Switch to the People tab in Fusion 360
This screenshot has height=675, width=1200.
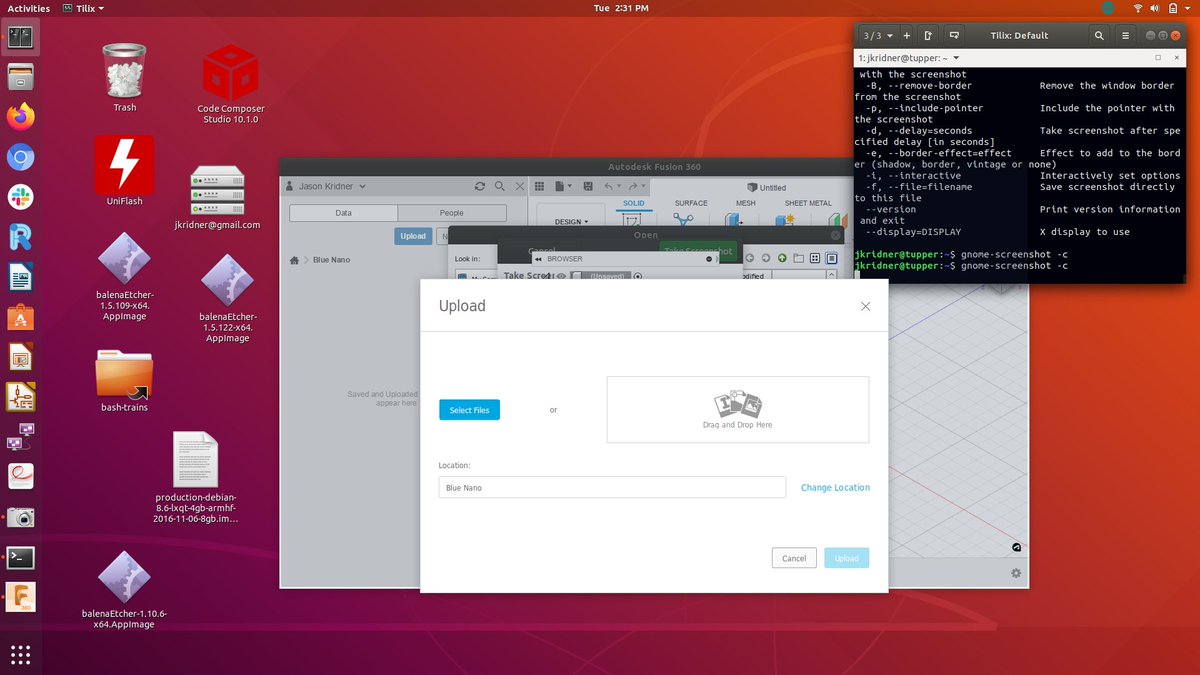click(451, 213)
